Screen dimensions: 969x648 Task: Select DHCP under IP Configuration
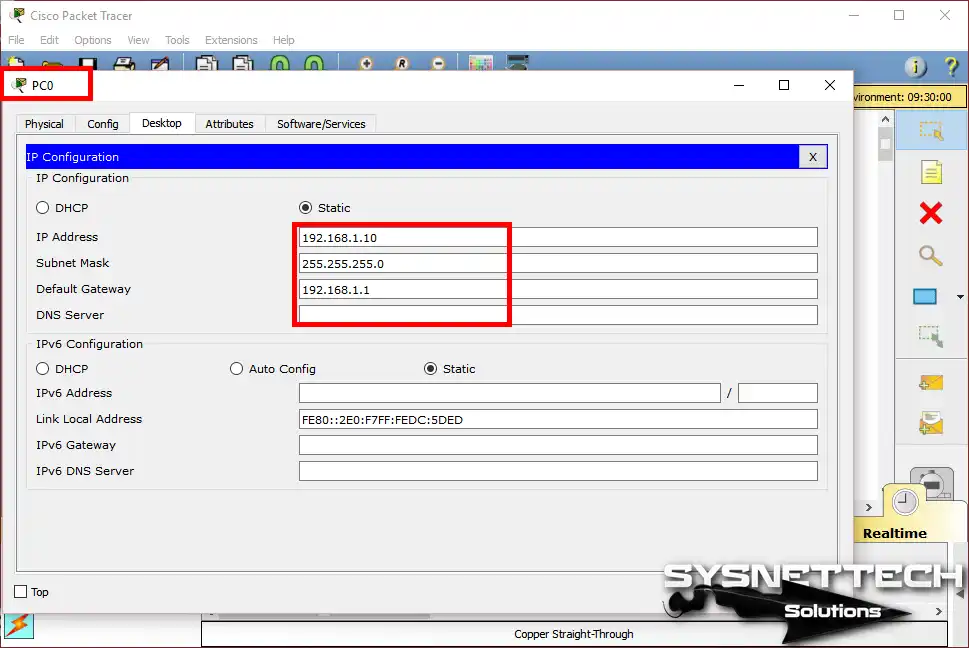pyautogui.click(x=42, y=208)
